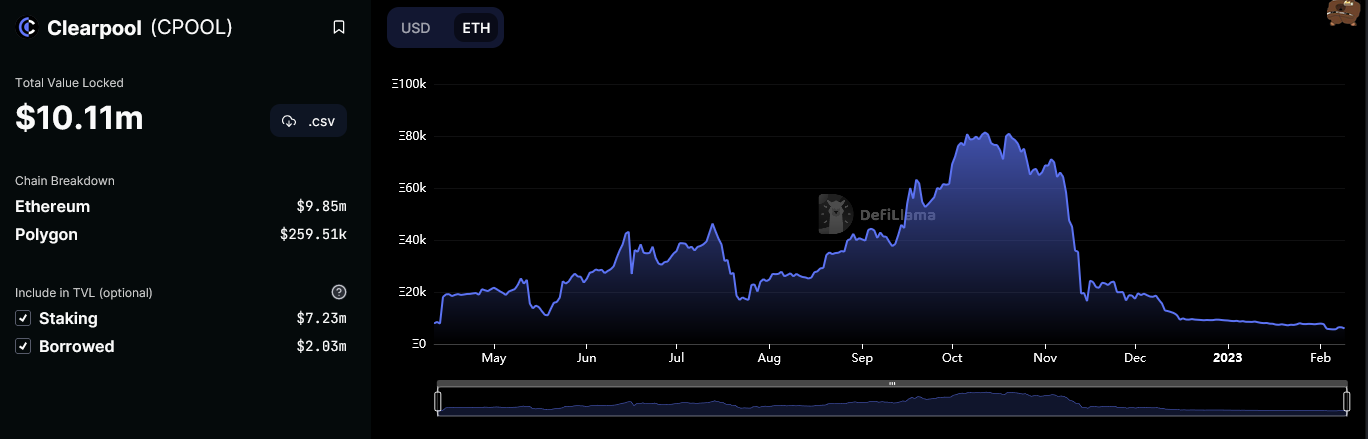The width and height of the screenshot is (1368, 439).
Task: Click the Oct x-axis label
Action: coord(952,358)
